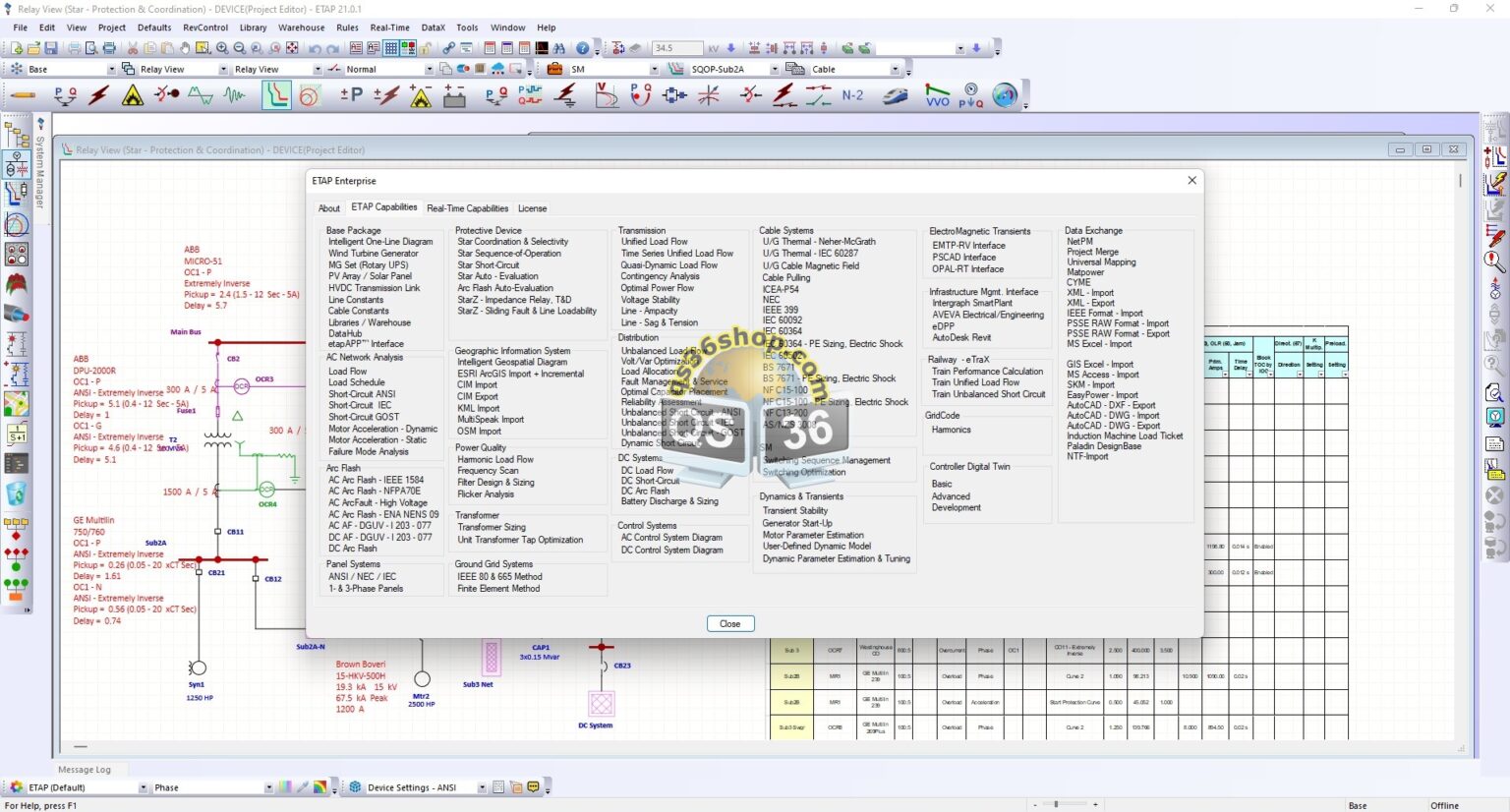
Task: Click the binoculars Find icon
Action: [559, 48]
